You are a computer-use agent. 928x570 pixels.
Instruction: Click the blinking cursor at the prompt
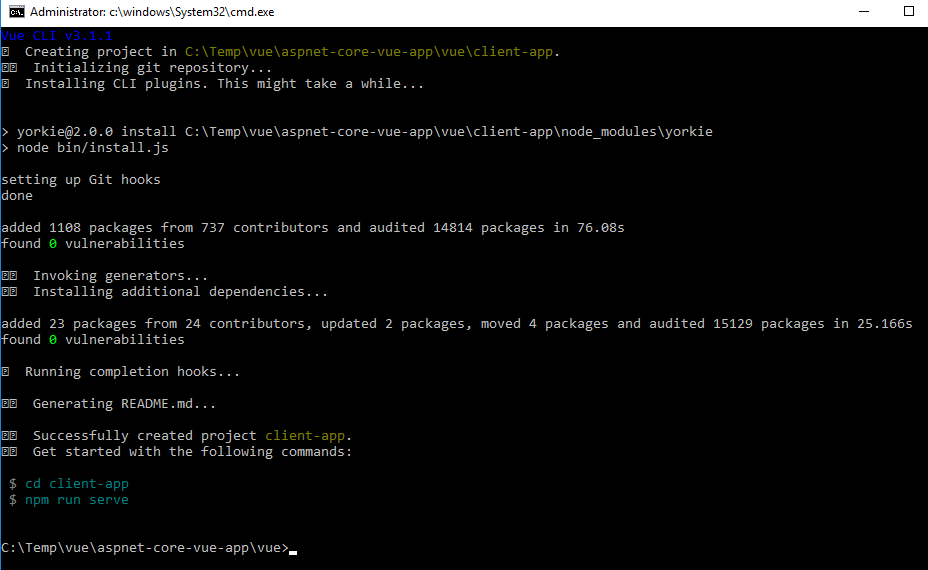pyautogui.click(x=293, y=549)
